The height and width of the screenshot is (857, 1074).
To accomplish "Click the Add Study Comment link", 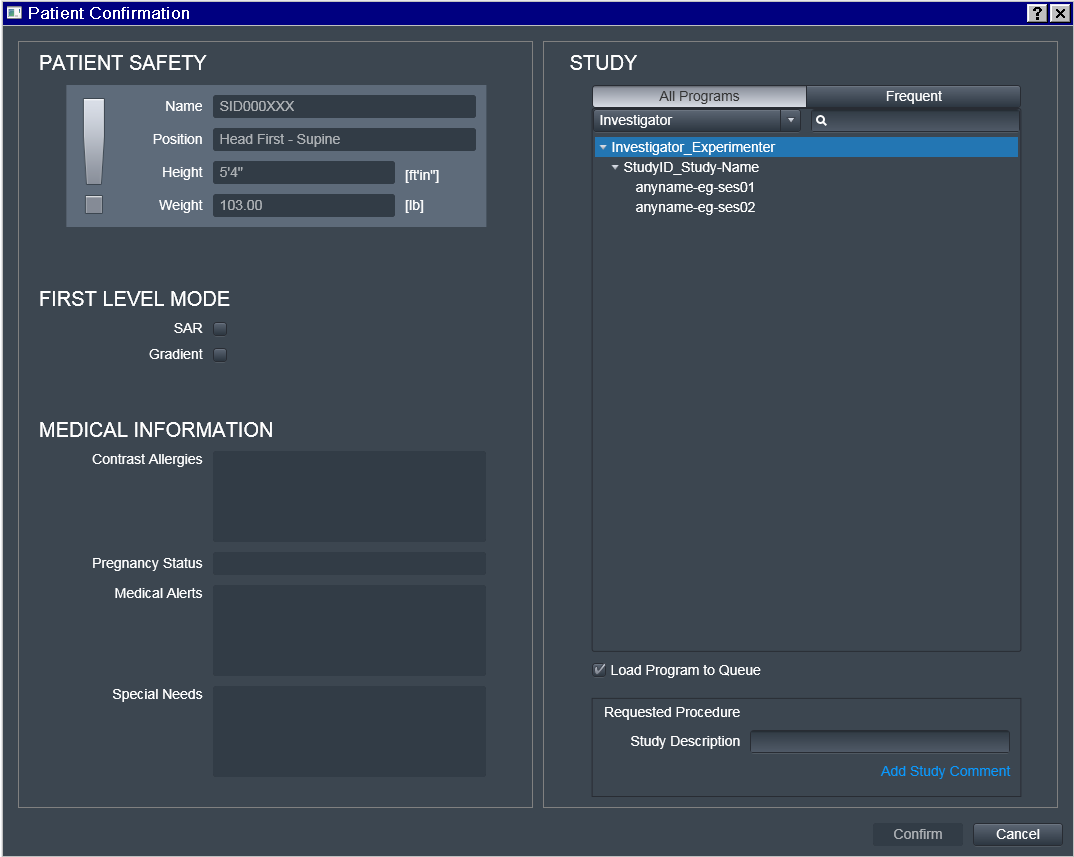I will 945,771.
